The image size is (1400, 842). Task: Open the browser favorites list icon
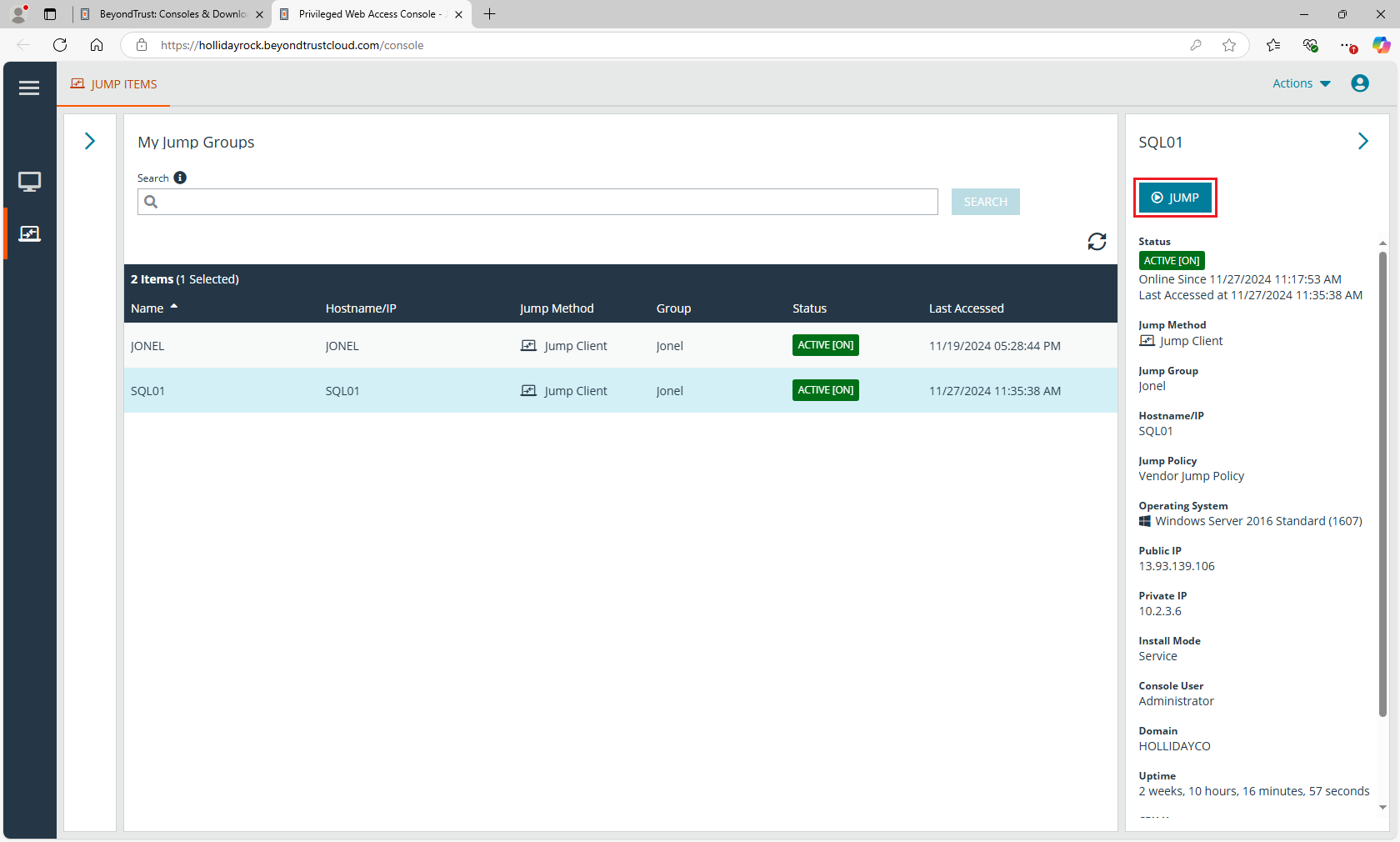coord(1273,45)
